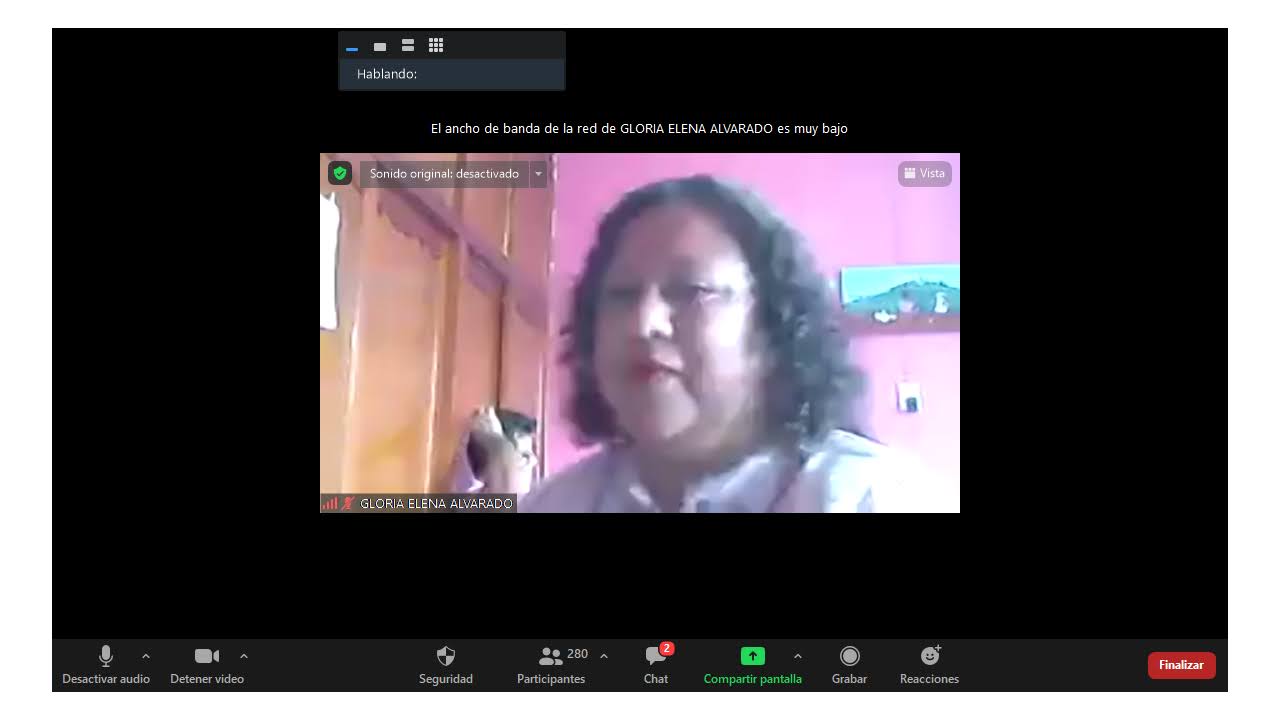This screenshot has width=1280, height=720.
Task: Select stacked thumbnails view icon
Action: point(408,46)
